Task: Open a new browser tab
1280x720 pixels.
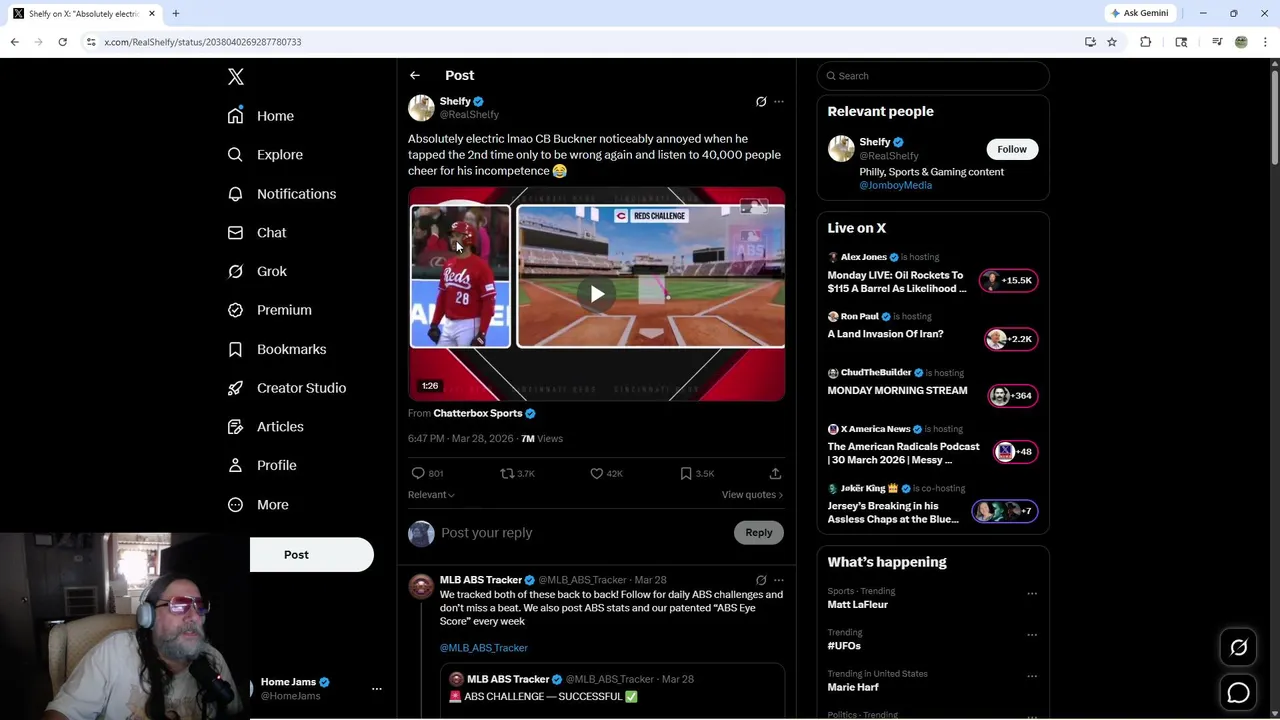Action: [x=176, y=14]
